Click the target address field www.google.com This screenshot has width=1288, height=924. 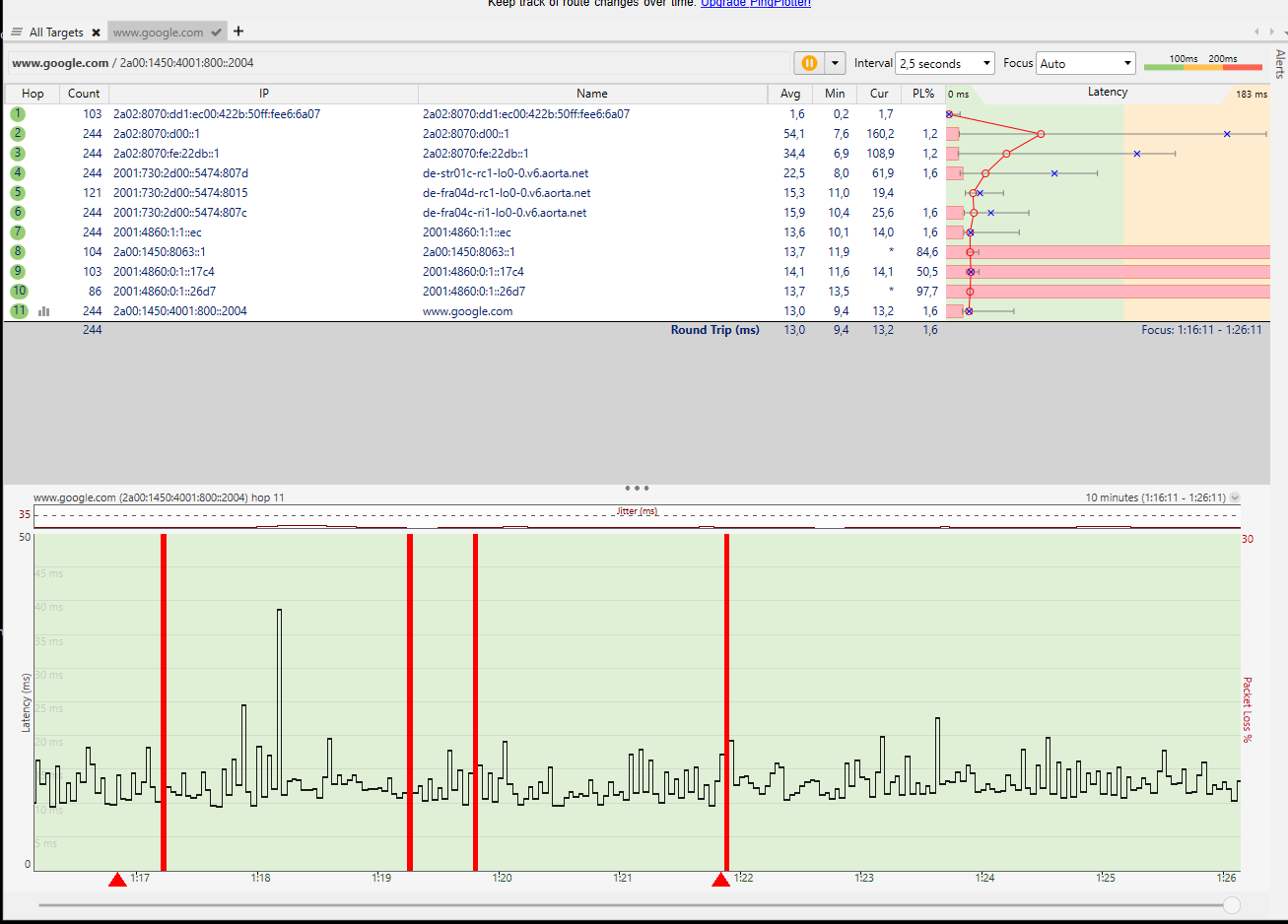(399, 63)
